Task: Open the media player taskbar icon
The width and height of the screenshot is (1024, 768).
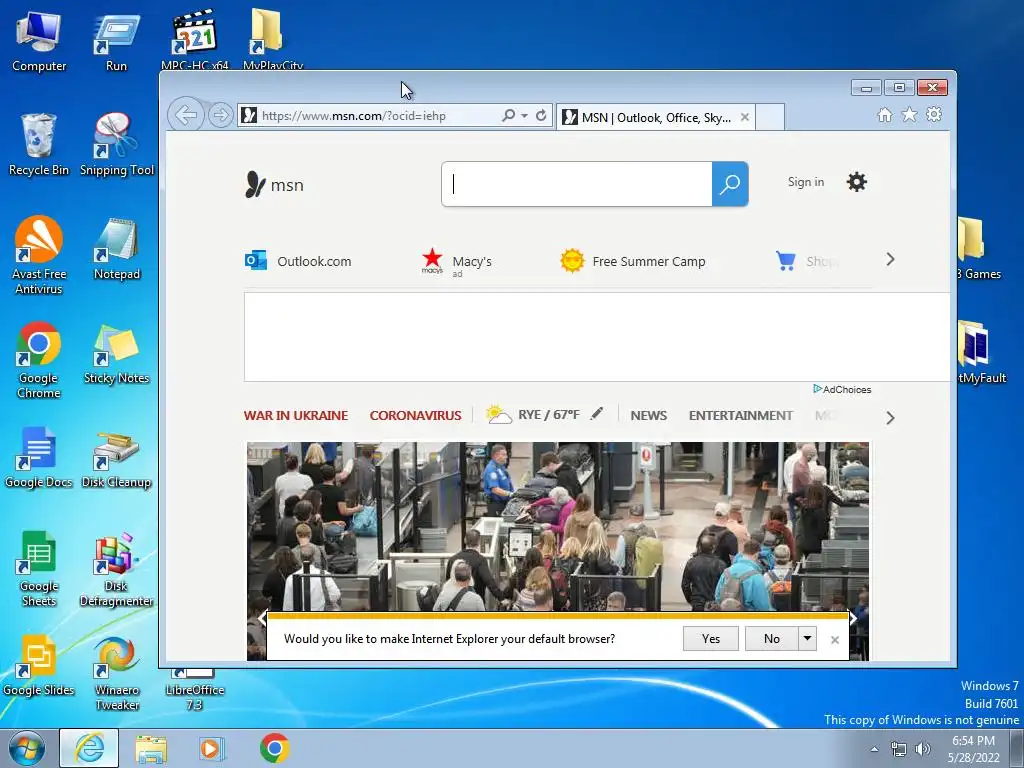Action: pyautogui.click(x=211, y=749)
